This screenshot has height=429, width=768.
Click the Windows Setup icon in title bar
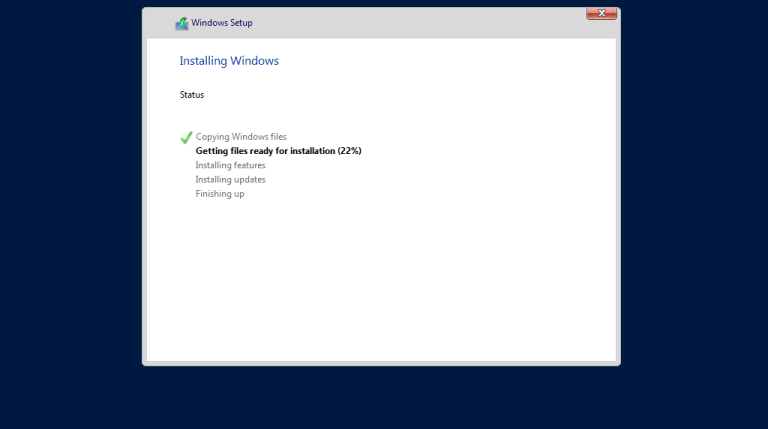(181, 23)
